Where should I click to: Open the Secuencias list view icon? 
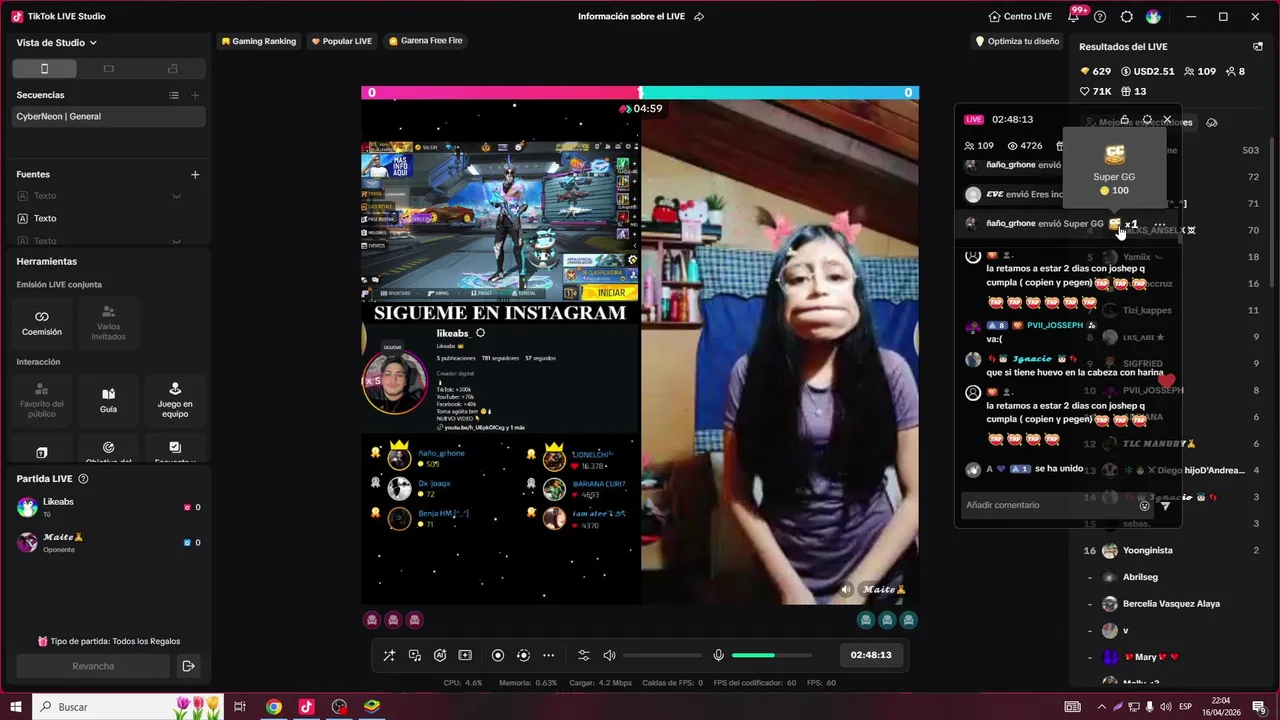click(x=174, y=95)
